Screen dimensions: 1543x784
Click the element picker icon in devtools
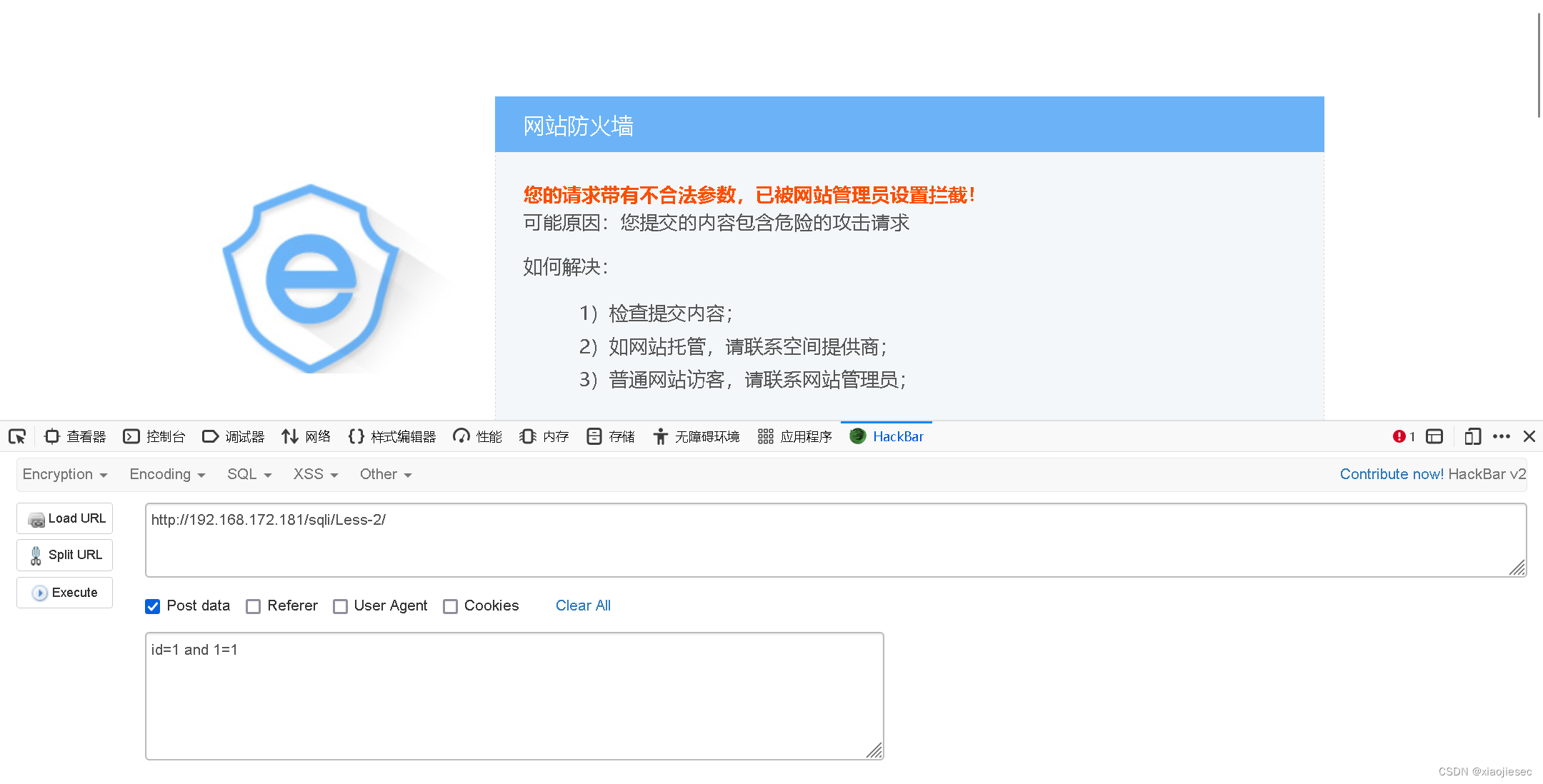[x=17, y=436]
